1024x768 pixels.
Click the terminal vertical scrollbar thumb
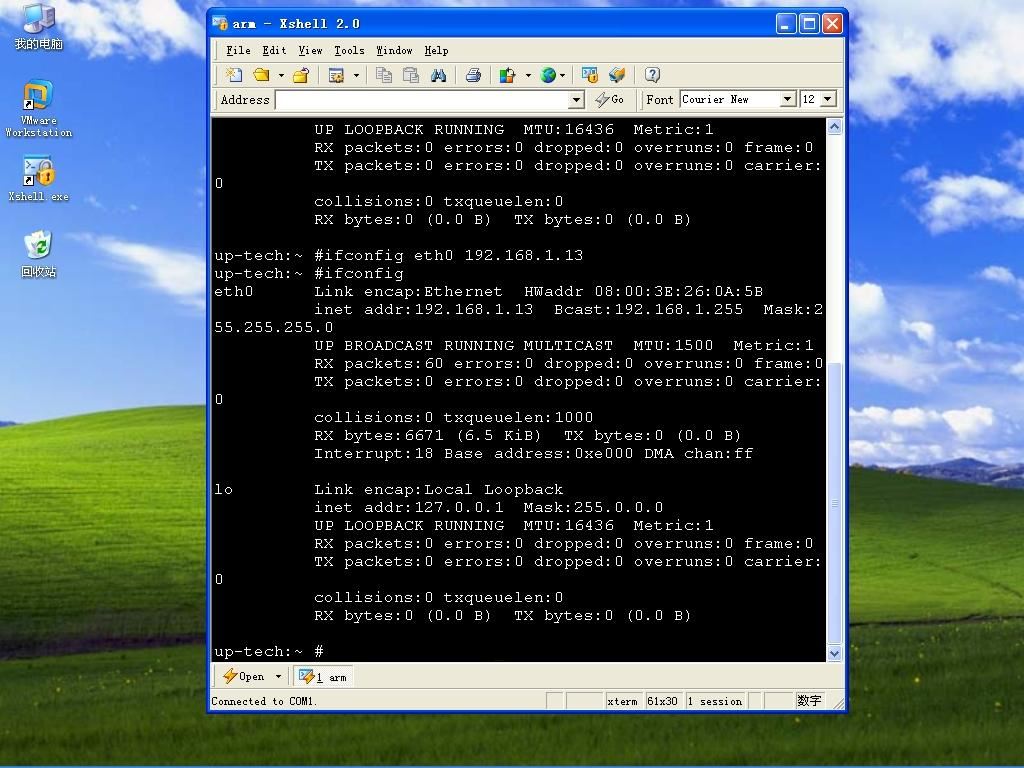pos(834,503)
